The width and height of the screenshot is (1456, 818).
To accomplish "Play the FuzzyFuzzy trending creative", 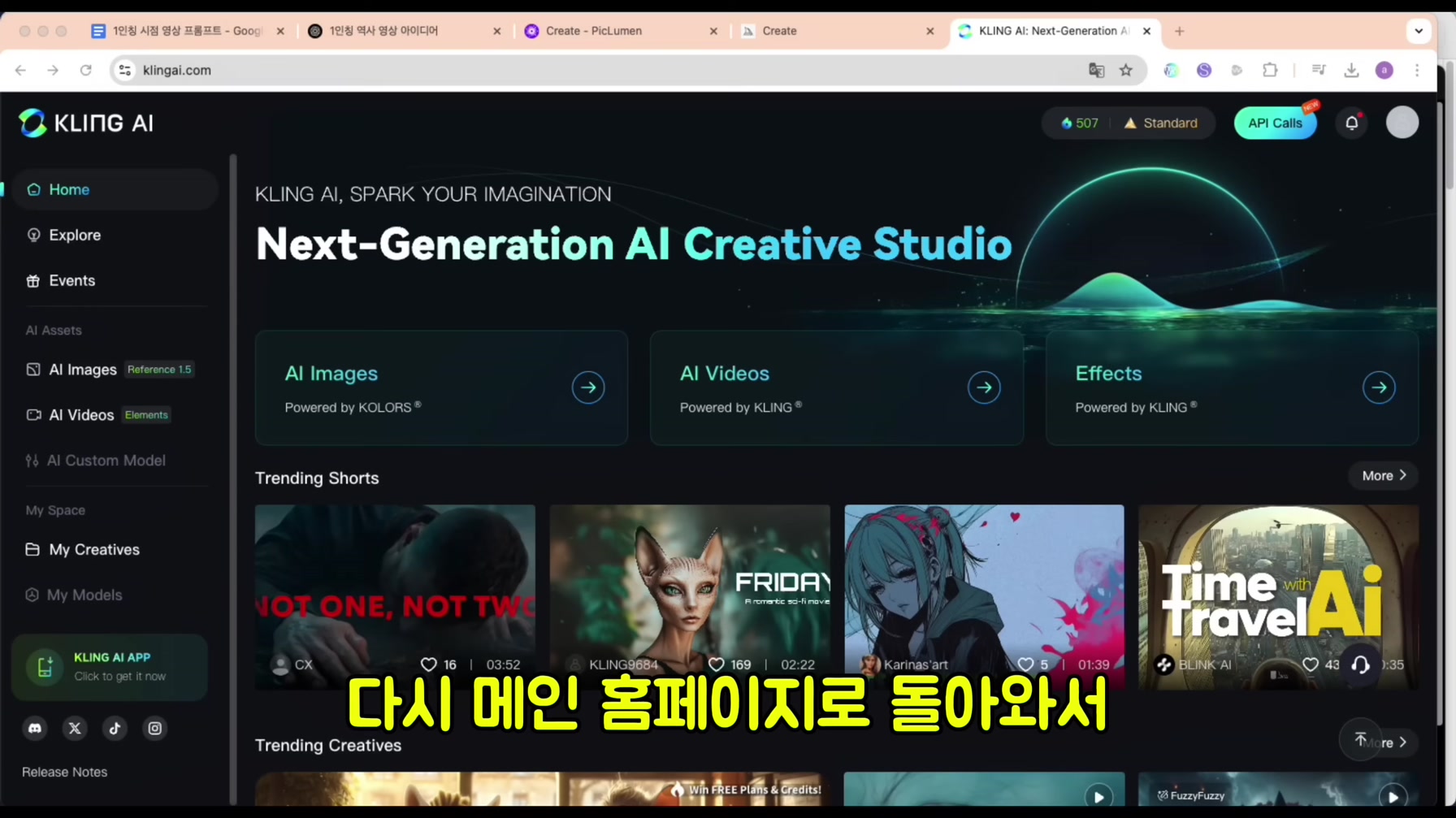I will click(1393, 796).
